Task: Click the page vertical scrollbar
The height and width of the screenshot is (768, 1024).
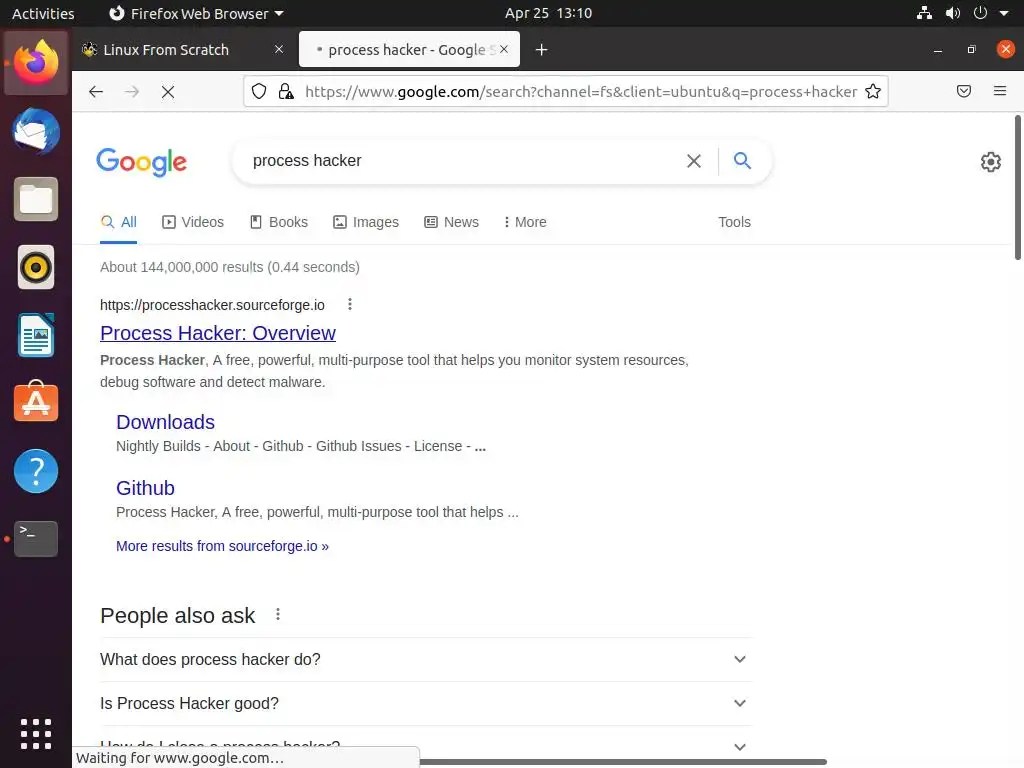Action: coord(1017,188)
